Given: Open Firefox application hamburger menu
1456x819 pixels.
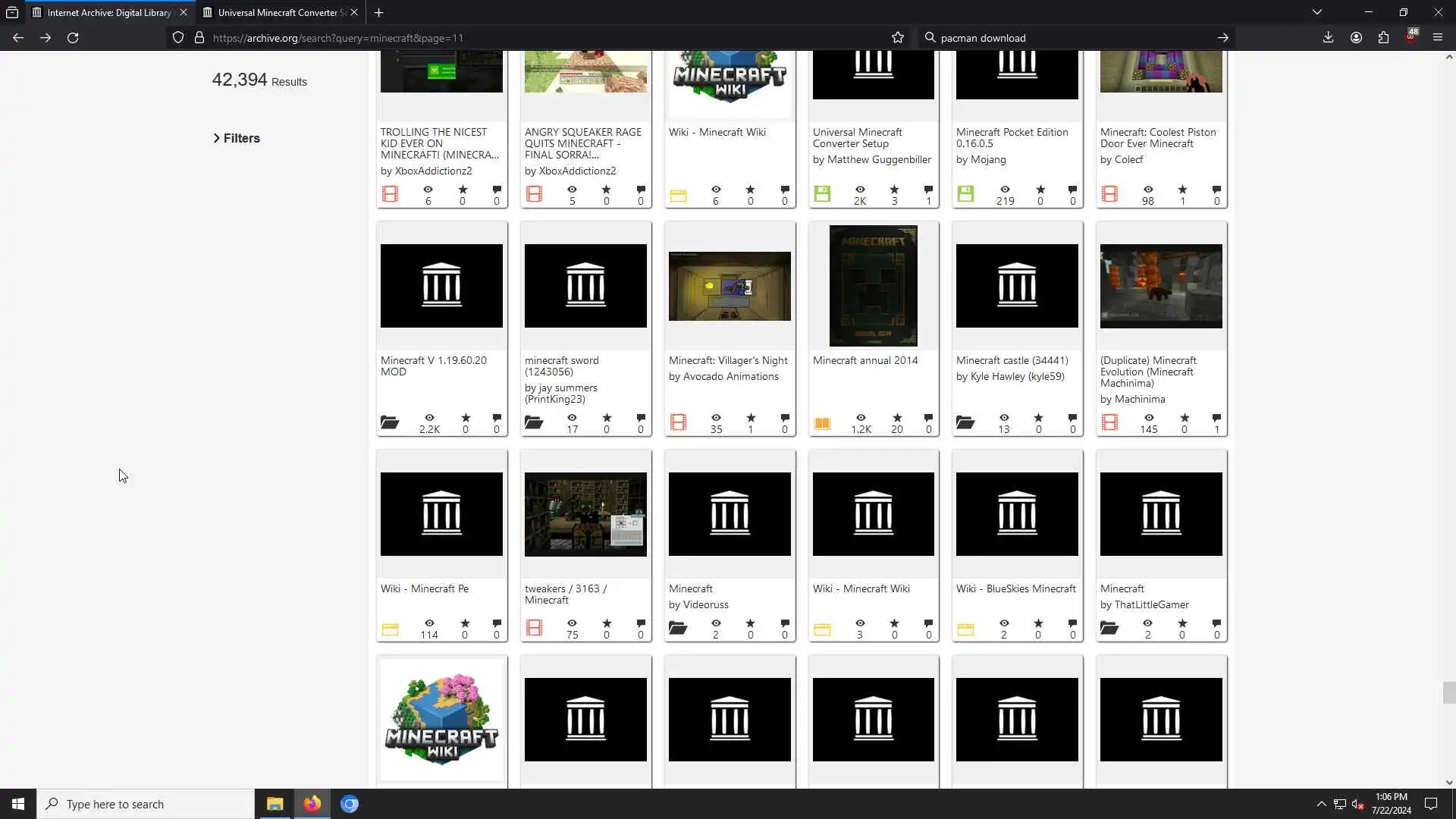Looking at the screenshot, I should [x=1437, y=38].
